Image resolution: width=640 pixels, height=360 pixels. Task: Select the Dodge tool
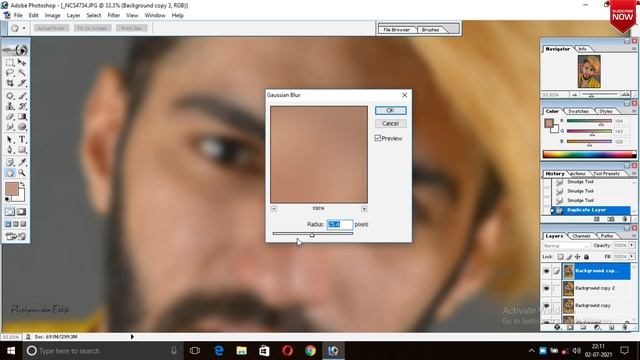click(22, 127)
